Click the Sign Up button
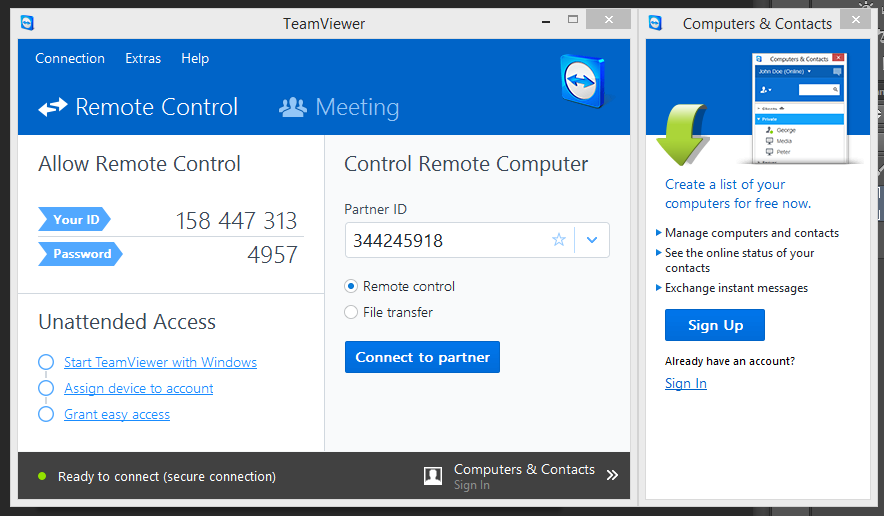 pos(715,325)
